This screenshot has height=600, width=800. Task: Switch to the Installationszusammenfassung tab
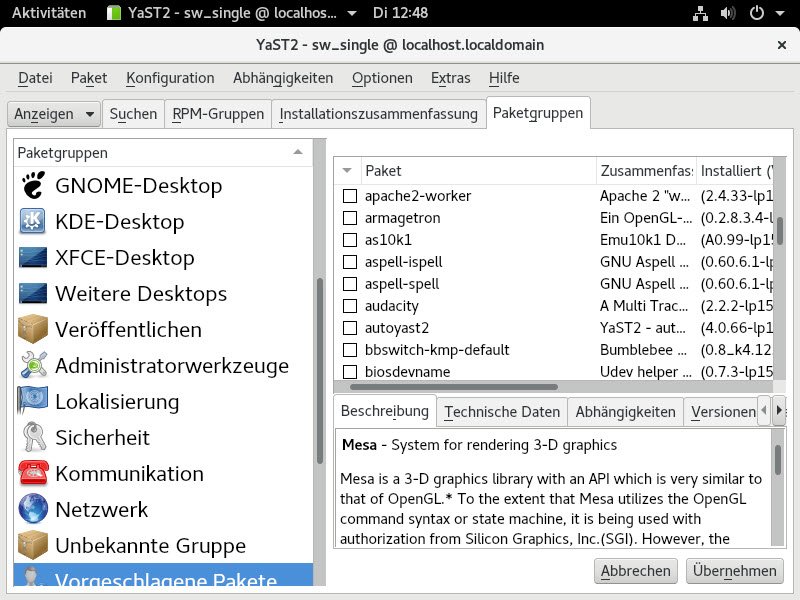point(379,114)
